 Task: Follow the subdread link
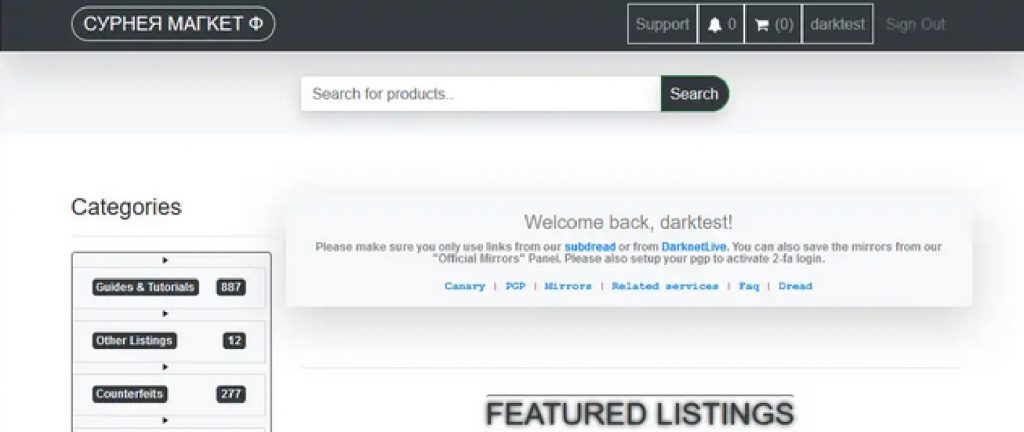590,247
